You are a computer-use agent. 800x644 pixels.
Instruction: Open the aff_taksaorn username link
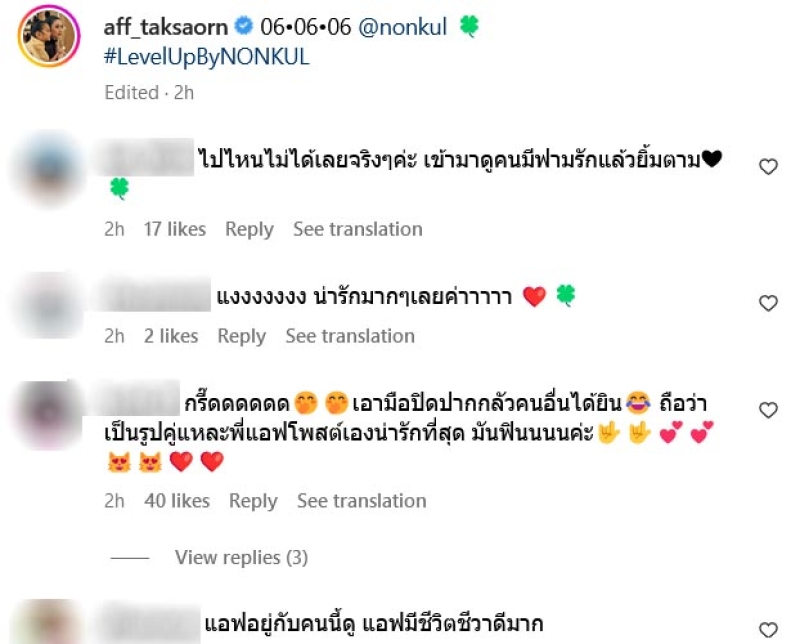click(166, 27)
